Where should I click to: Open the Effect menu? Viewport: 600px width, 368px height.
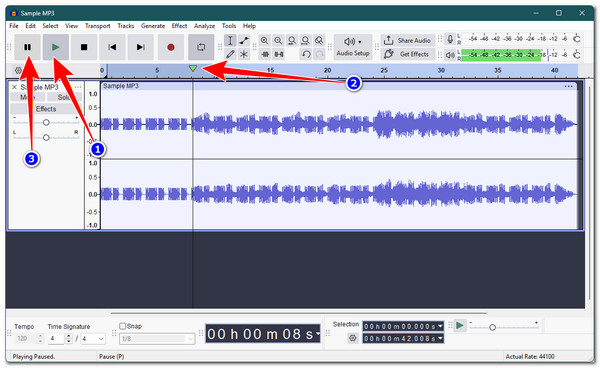coord(179,26)
